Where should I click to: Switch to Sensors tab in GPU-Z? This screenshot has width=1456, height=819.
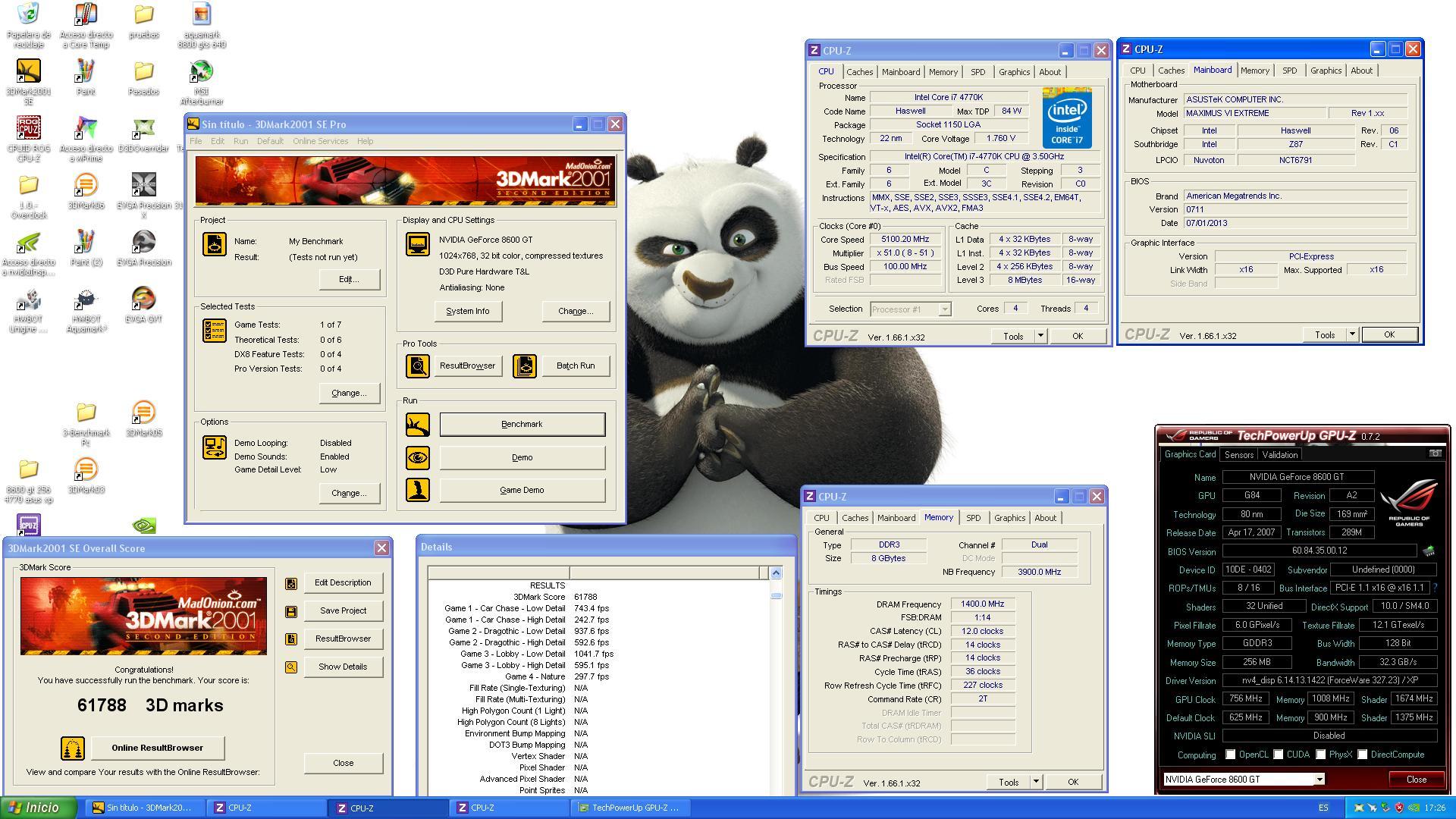1238,455
